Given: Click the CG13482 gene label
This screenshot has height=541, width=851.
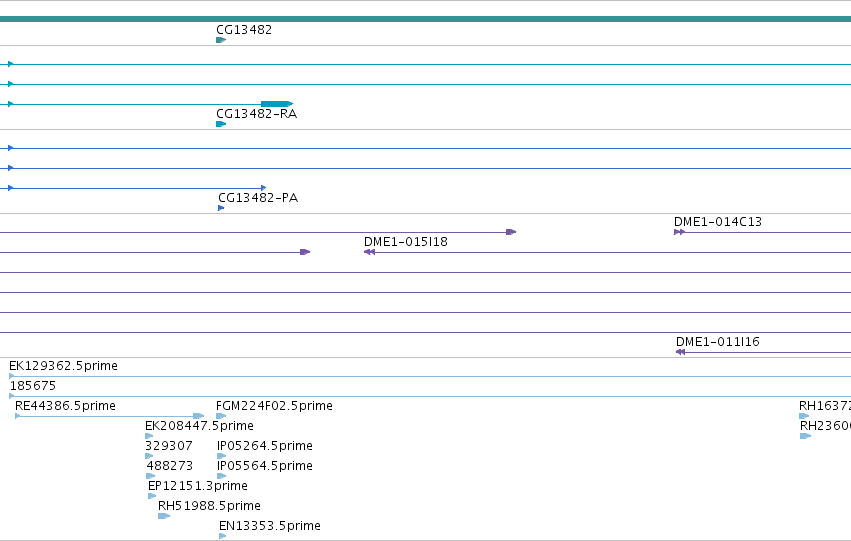Looking at the screenshot, I should pyautogui.click(x=244, y=30).
